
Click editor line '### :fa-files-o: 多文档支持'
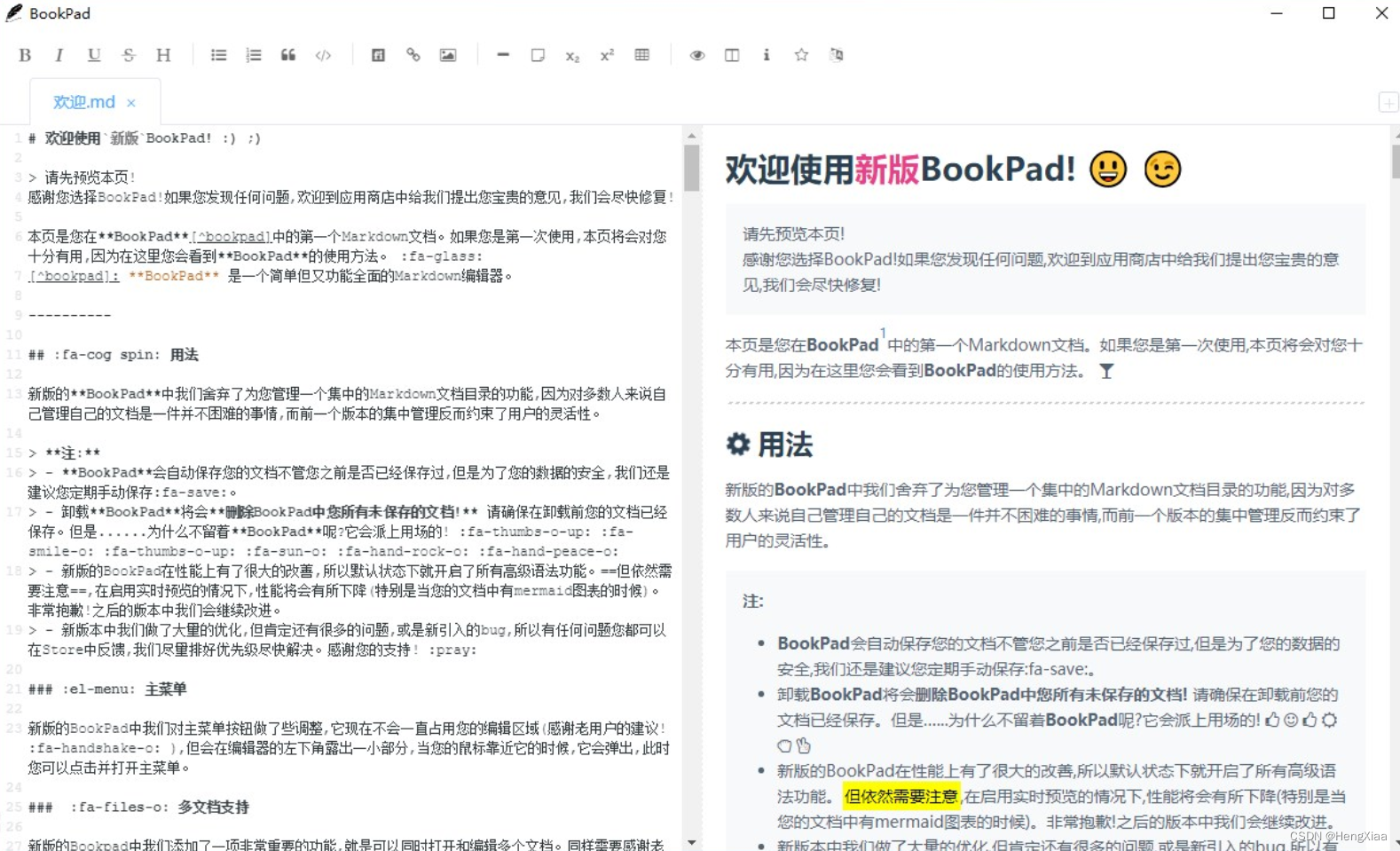point(138,808)
